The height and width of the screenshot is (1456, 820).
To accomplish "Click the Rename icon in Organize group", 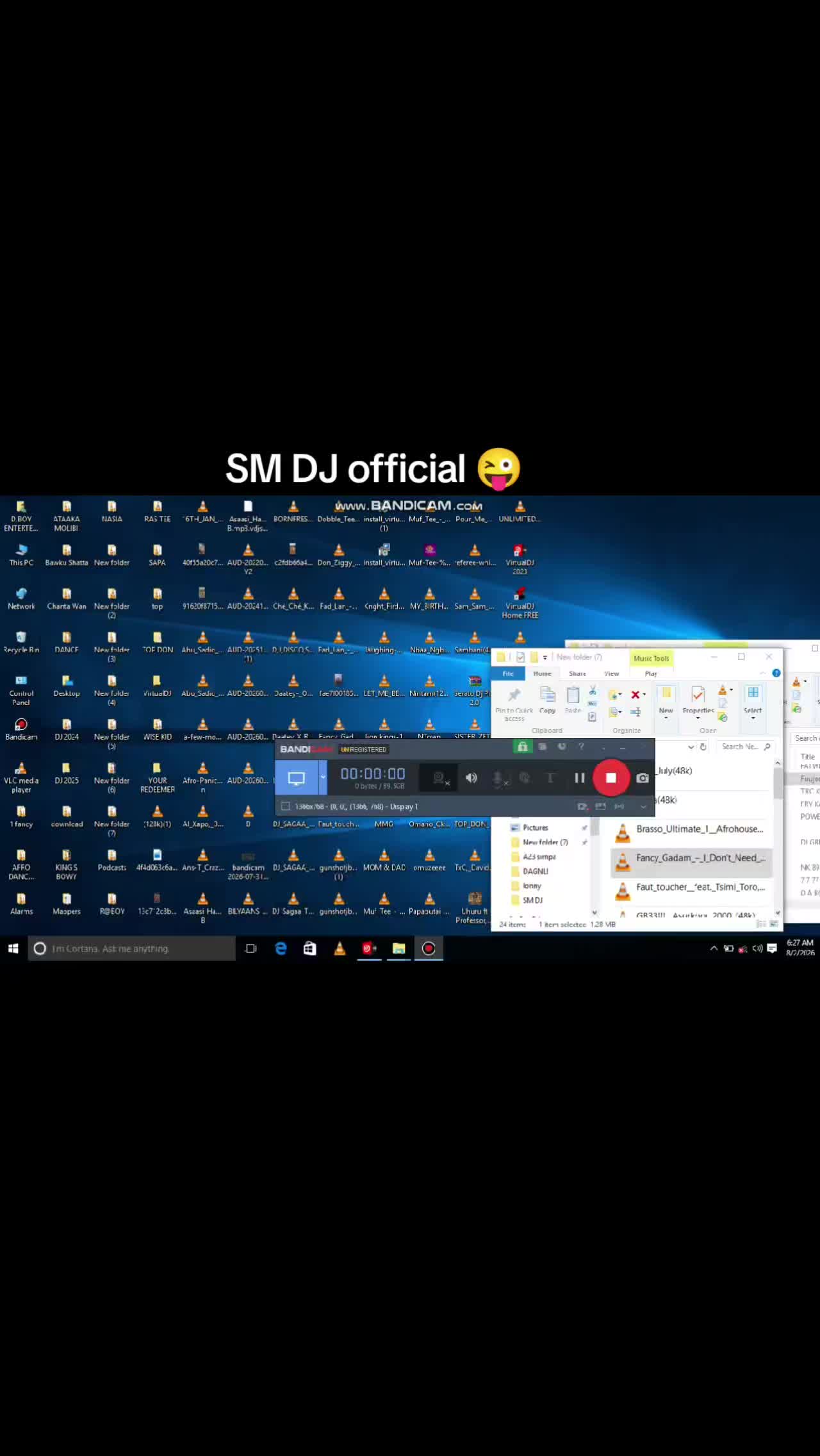I will 635,712.
